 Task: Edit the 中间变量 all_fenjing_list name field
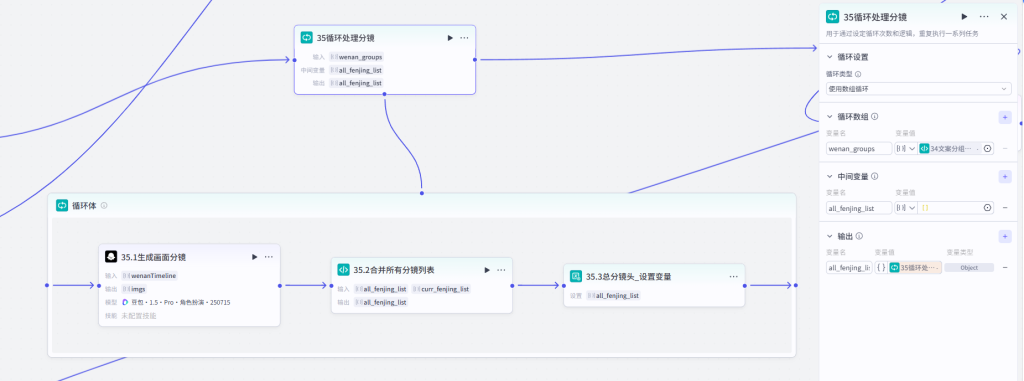point(859,208)
